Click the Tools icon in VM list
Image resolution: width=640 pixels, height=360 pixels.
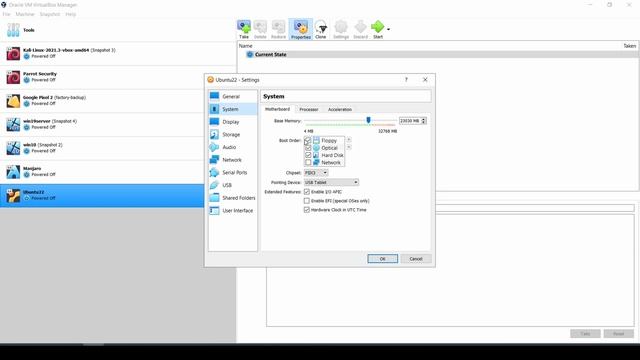(13, 30)
